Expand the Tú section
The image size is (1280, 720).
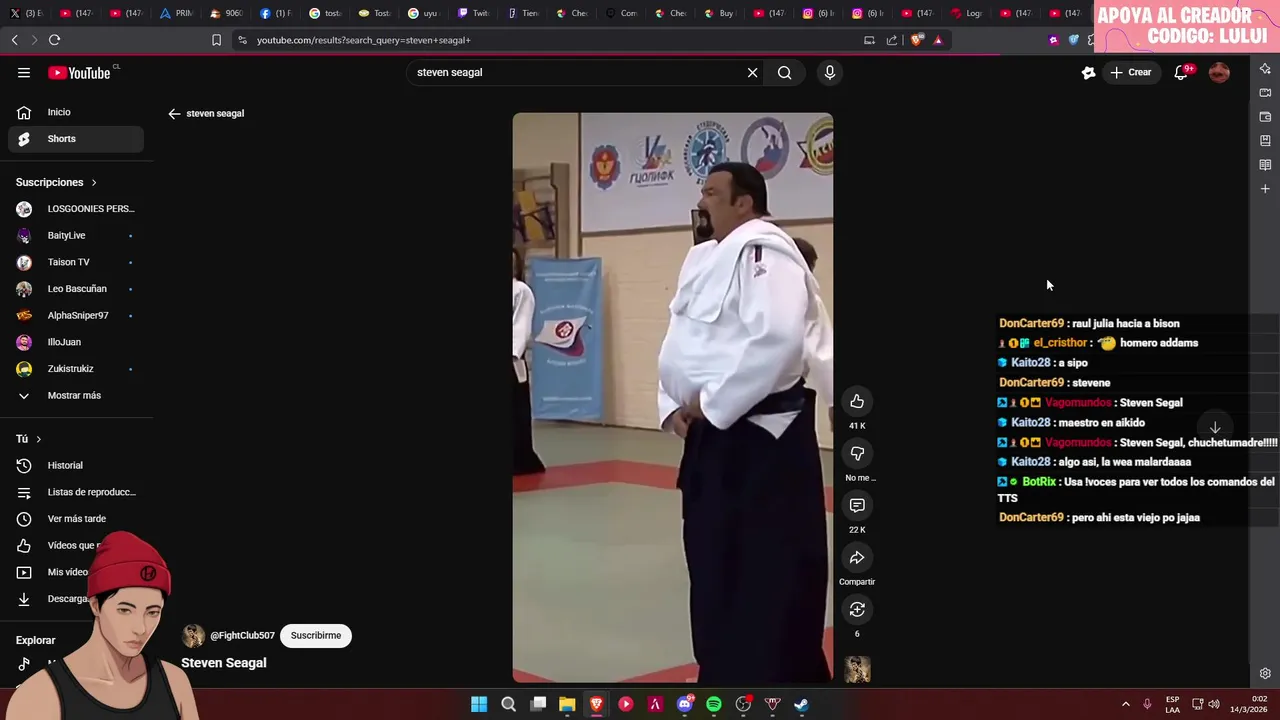[x=29, y=439]
